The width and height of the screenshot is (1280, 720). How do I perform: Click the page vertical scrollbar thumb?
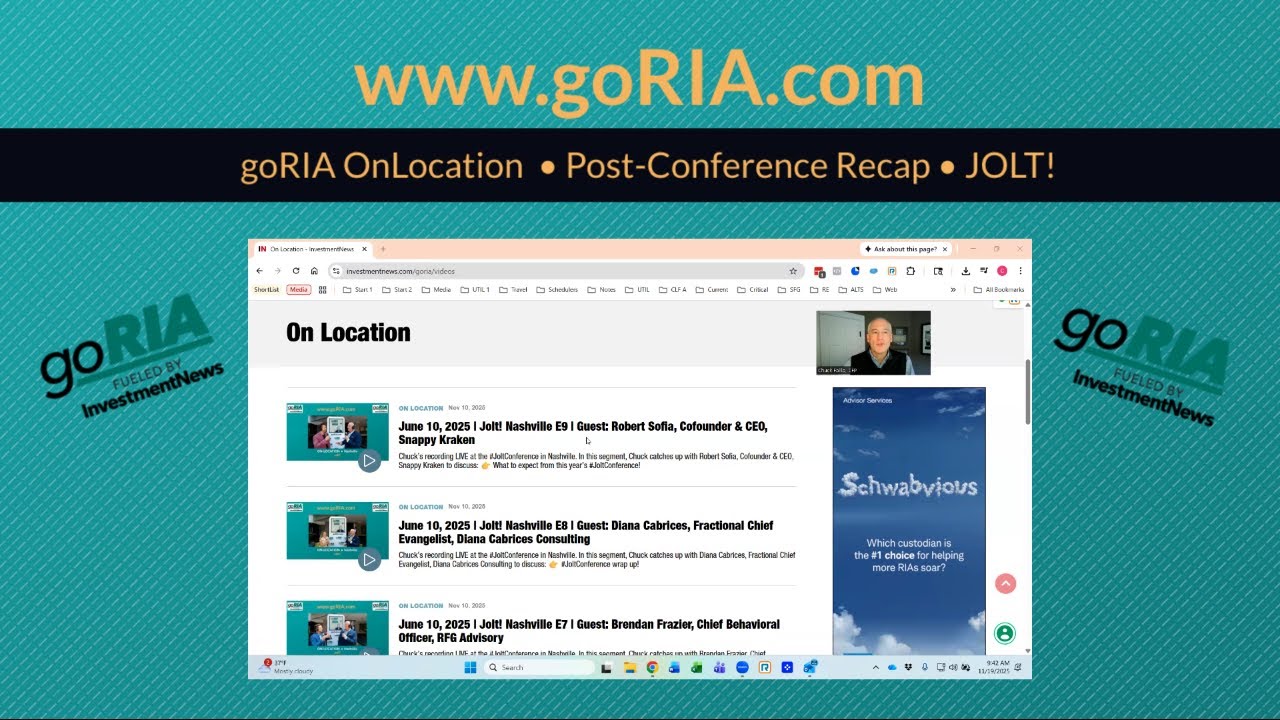(1027, 392)
